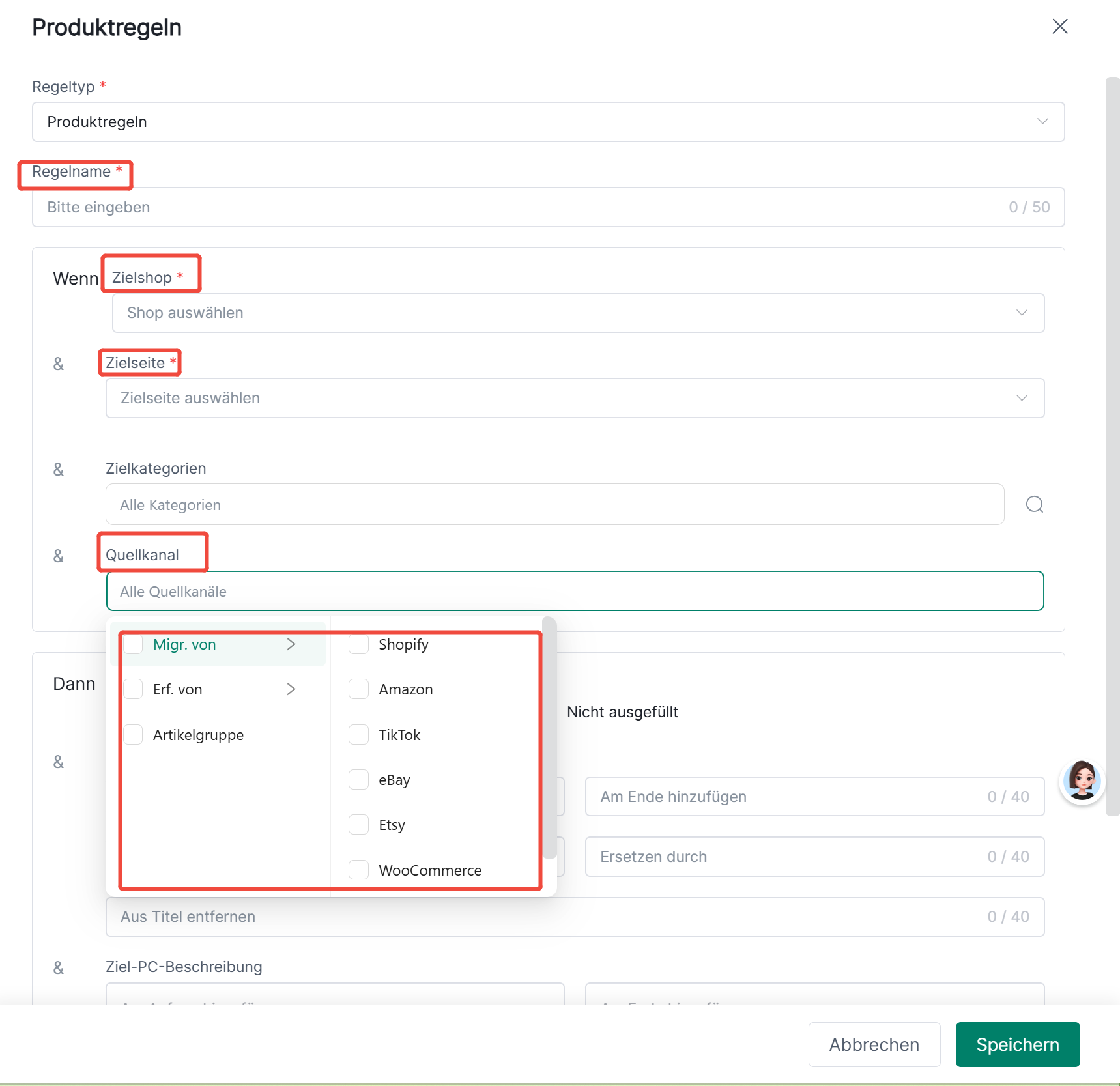Focus the Regelname input field
Viewport: 1120px width, 1086px height.
(x=549, y=207)
